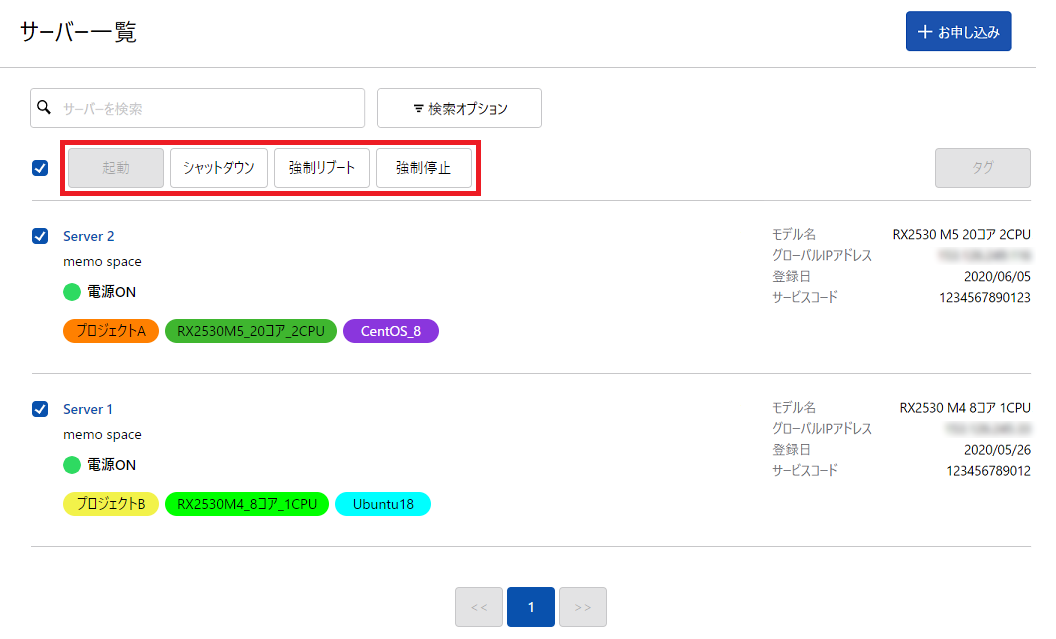1056x639 pixels.
Task: Open the 検索オプション filter dropdown
Action: pos(459,108)
